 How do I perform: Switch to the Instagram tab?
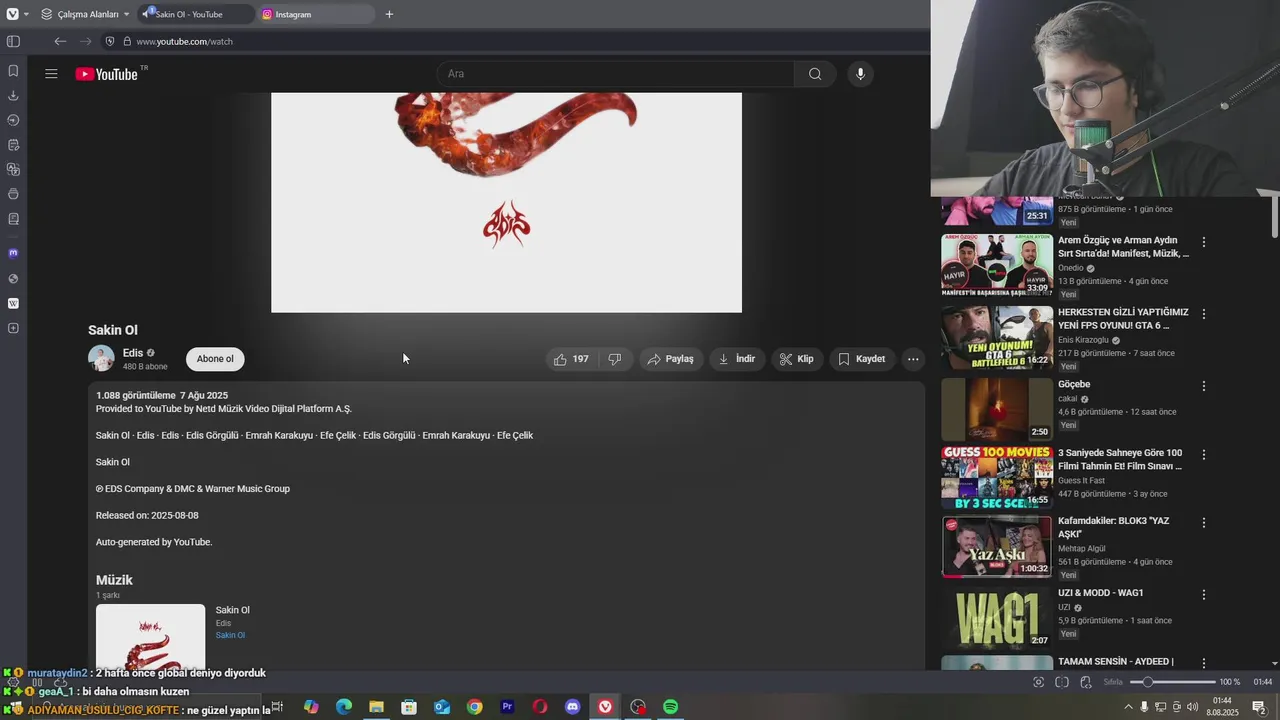[316, 14]
